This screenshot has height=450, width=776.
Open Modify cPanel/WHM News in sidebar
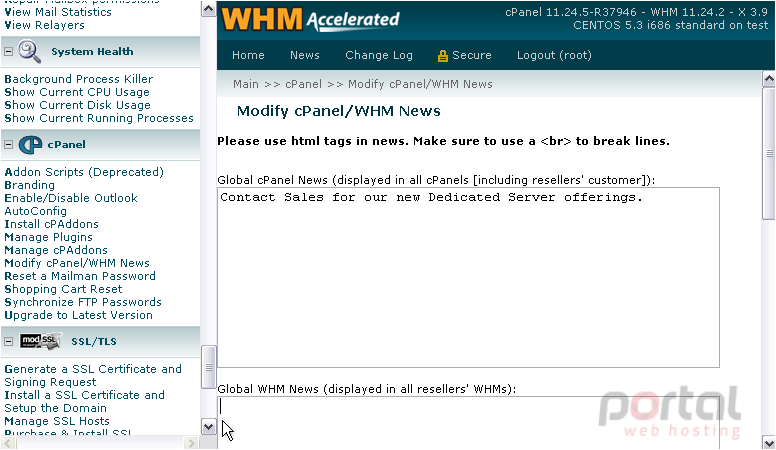pos(77,263)
